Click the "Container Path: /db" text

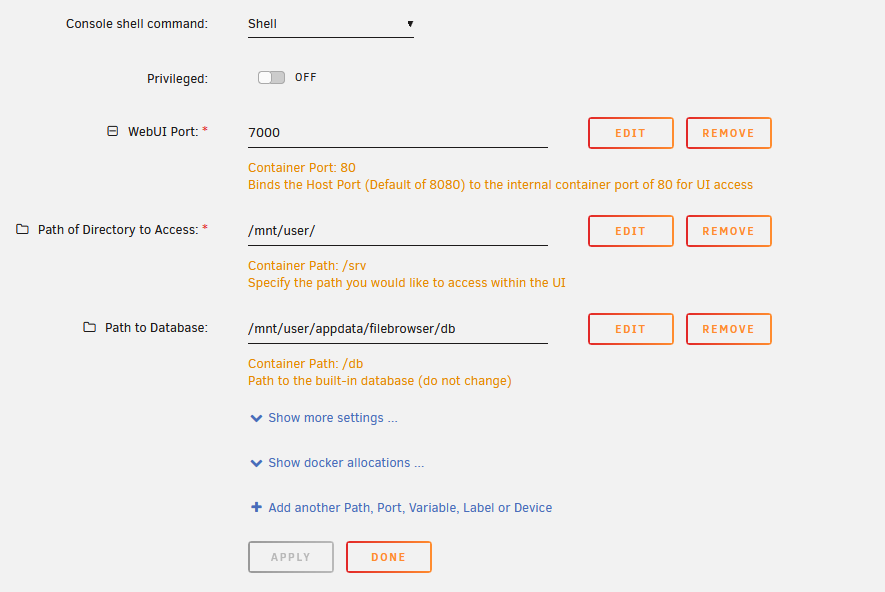pos(305,364)
